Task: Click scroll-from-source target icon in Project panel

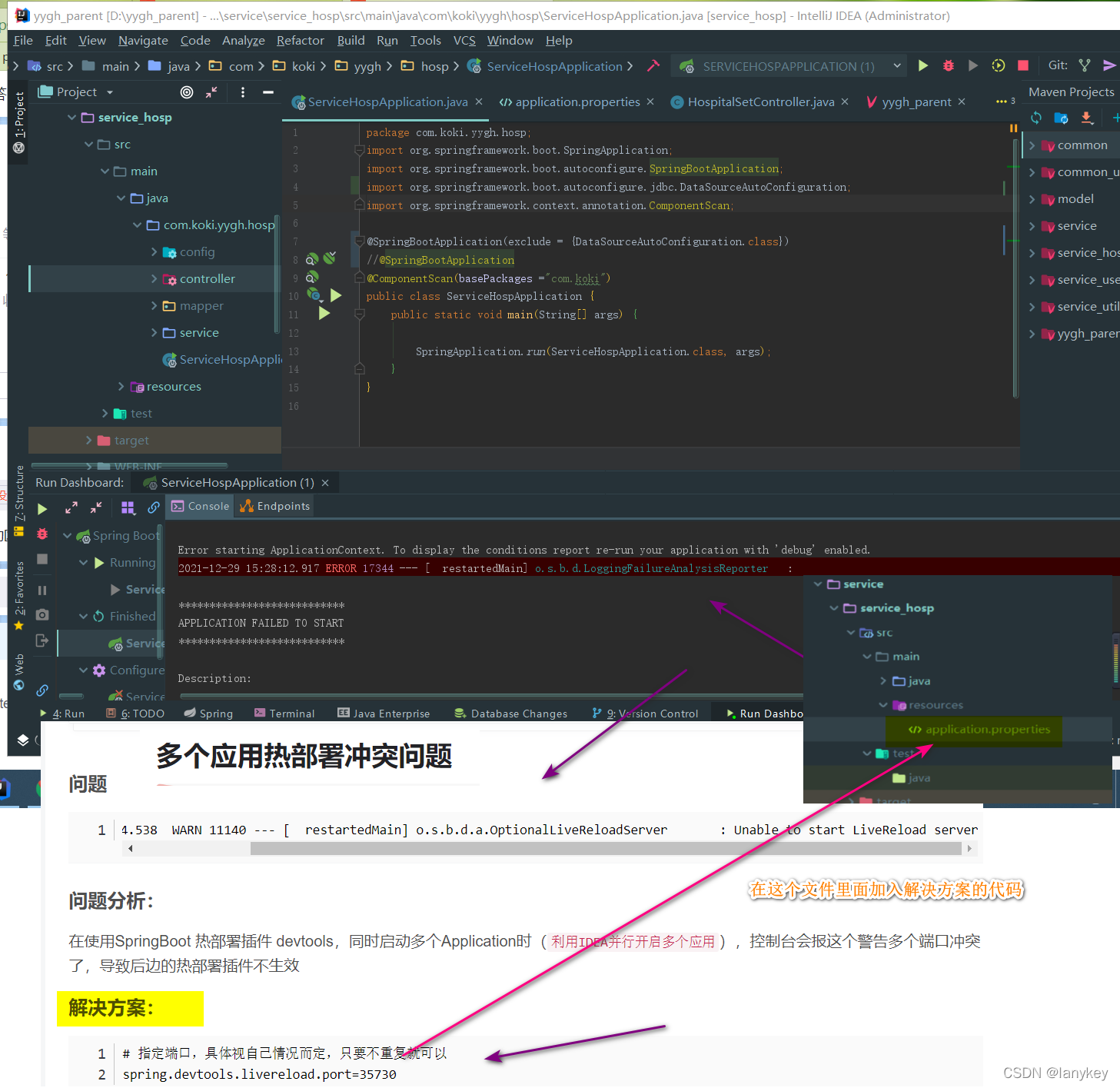Action: coord(187,92)
